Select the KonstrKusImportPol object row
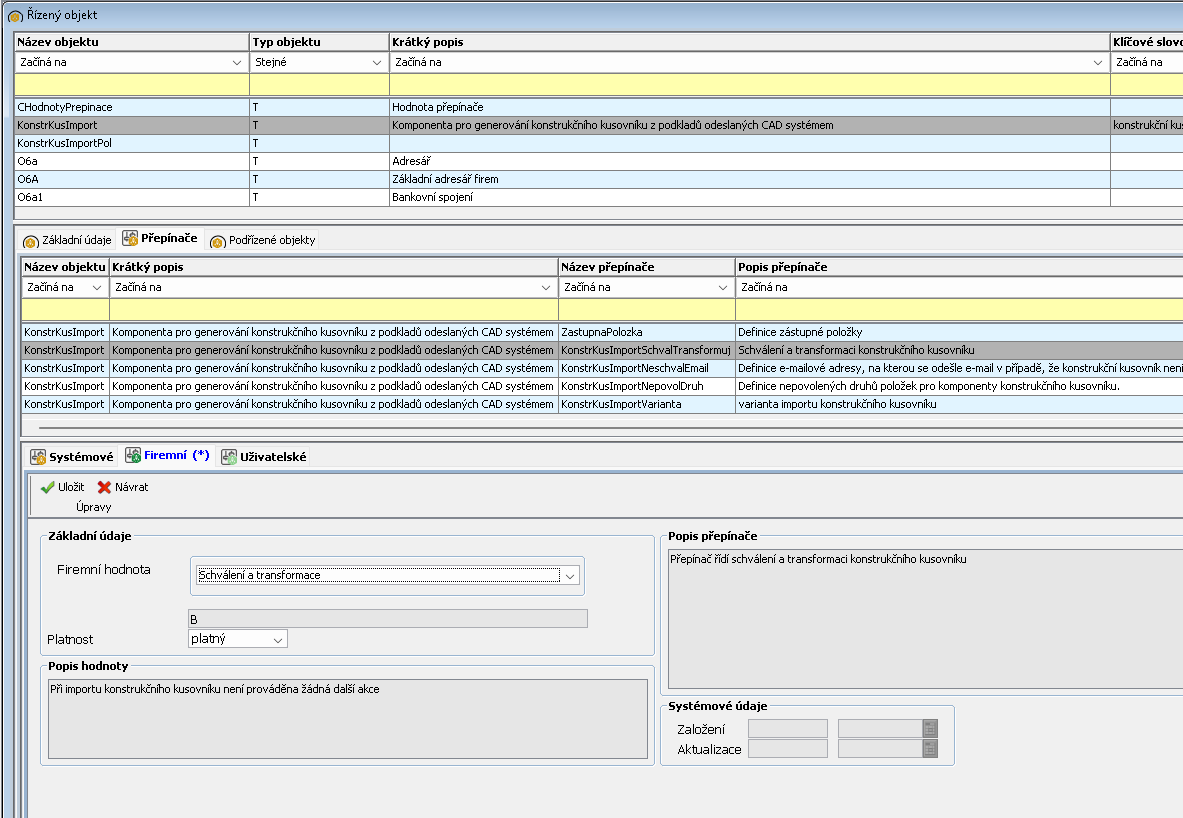Image resolution: width=1183 pixels, height=818 pixels. 131,143
